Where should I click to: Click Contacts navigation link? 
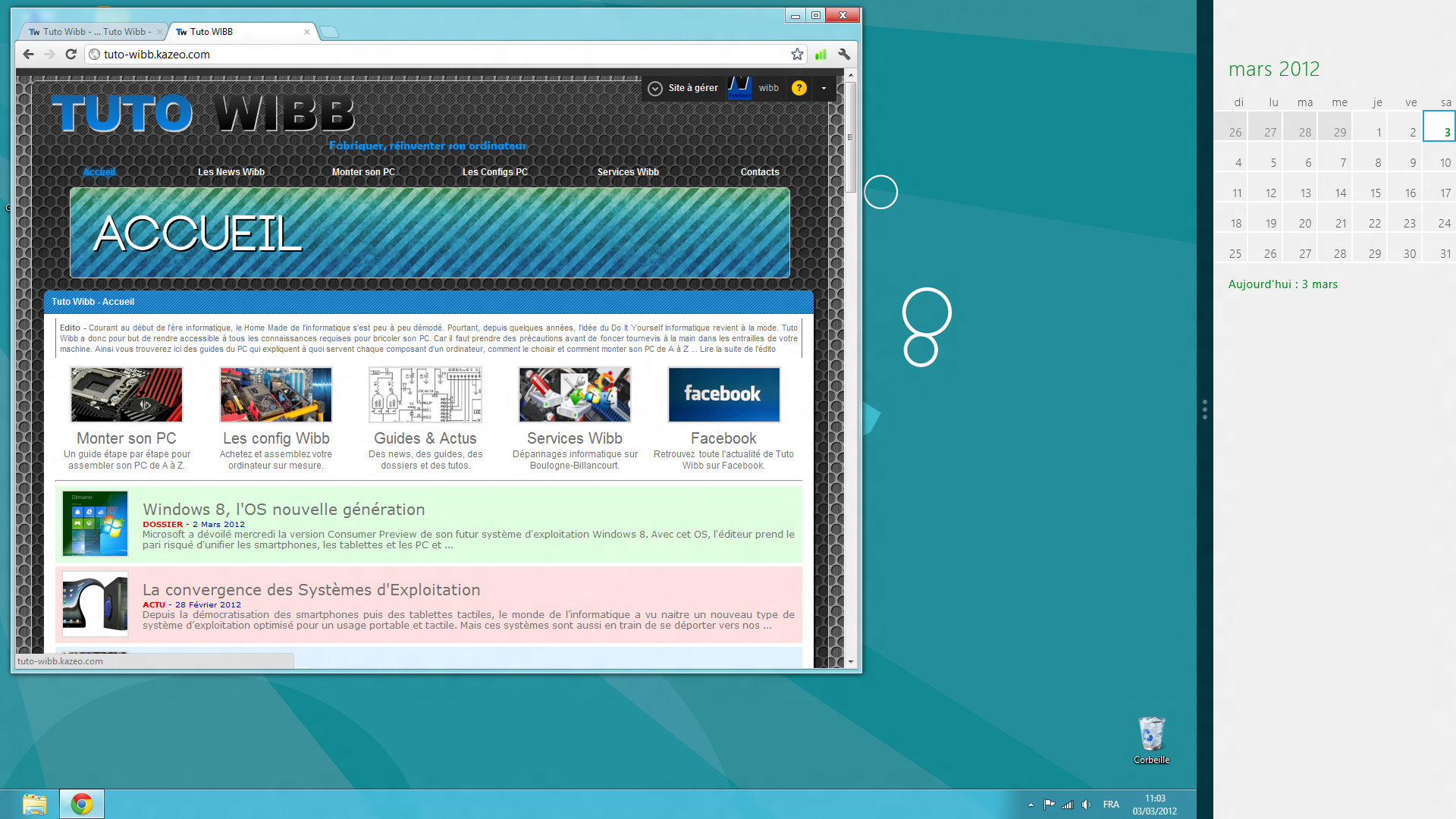(x=759, y=172)
